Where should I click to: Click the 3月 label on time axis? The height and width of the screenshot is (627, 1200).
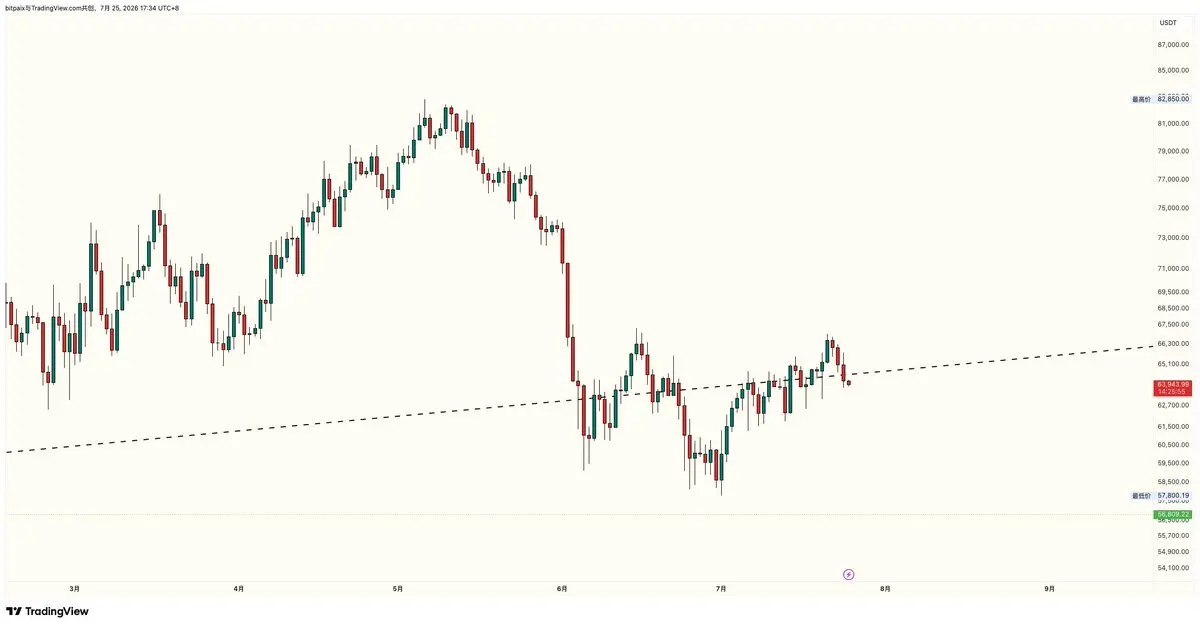75,589
